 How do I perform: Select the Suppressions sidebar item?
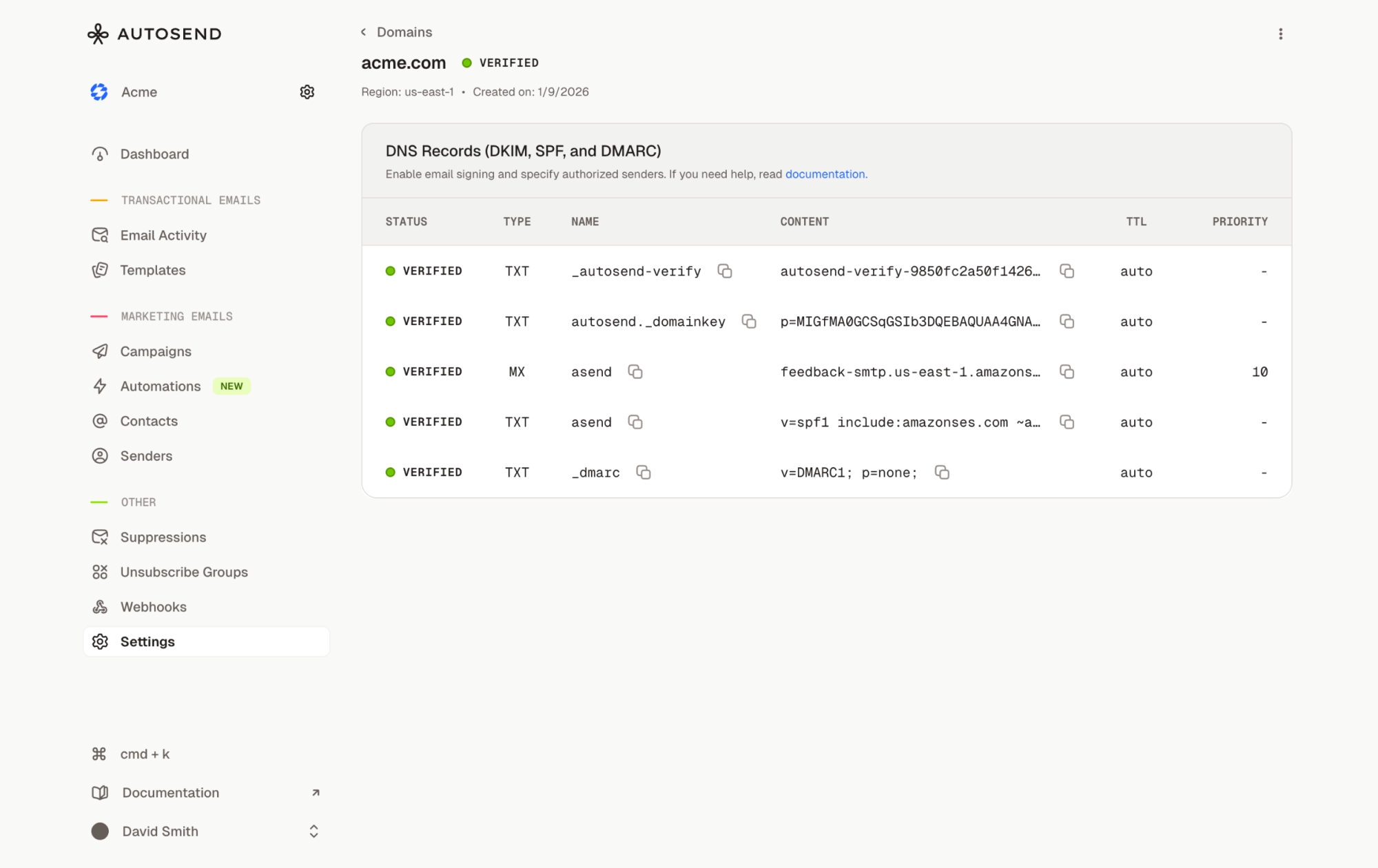pyautogui.click(x=163, y=537)
